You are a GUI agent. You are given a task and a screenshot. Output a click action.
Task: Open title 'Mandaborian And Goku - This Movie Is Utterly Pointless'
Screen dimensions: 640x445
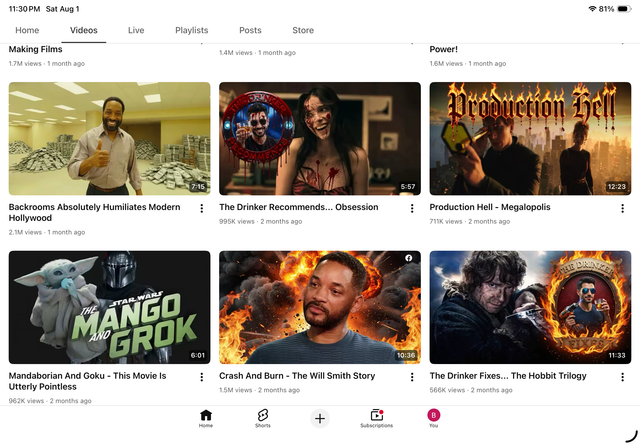click(87, 381)
